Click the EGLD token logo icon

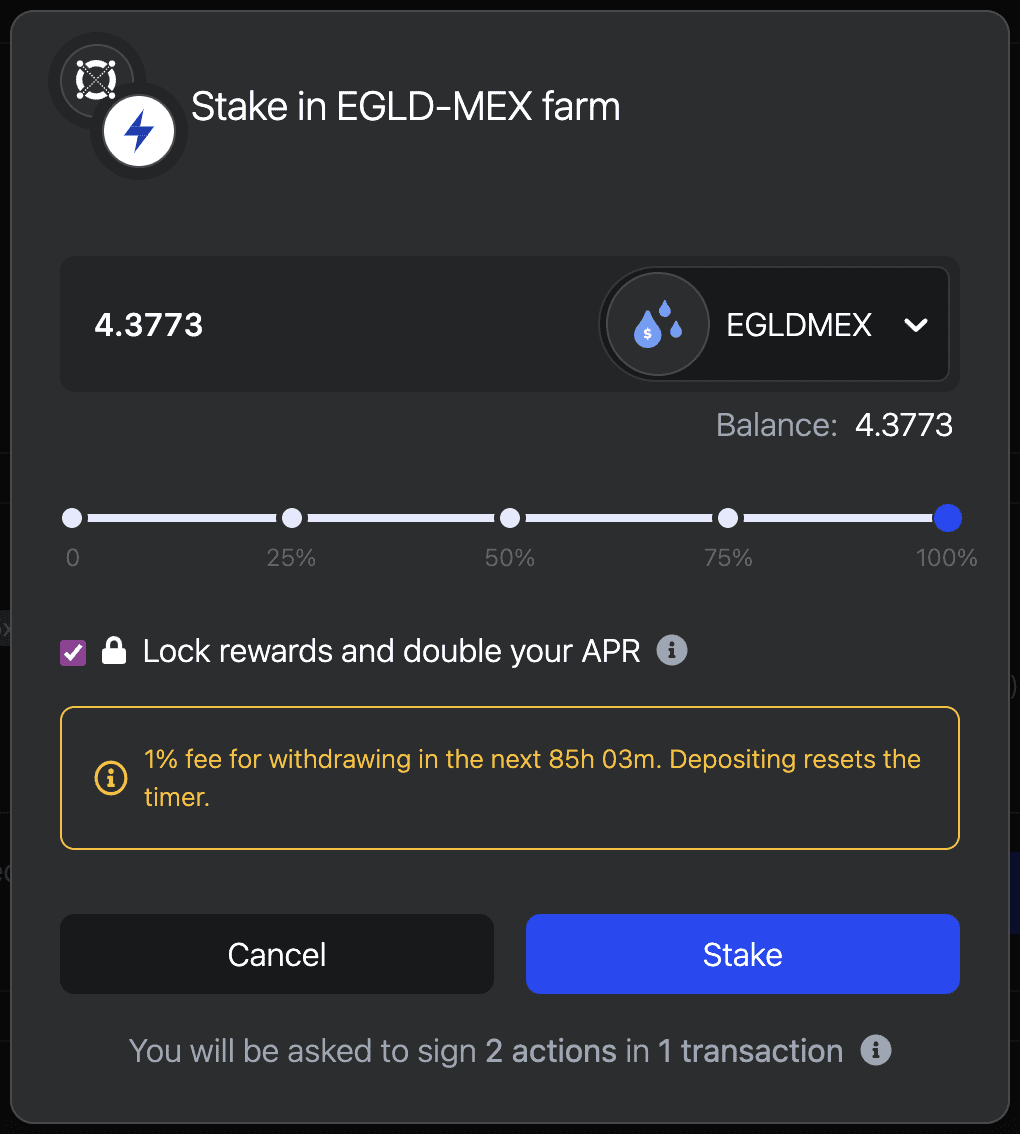click(96, 80)
